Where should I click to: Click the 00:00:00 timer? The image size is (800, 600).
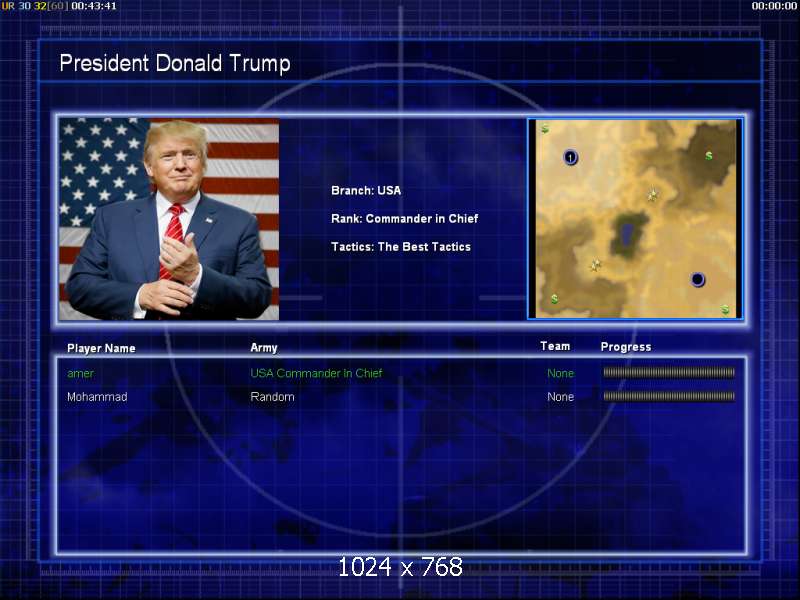(774, 6)
